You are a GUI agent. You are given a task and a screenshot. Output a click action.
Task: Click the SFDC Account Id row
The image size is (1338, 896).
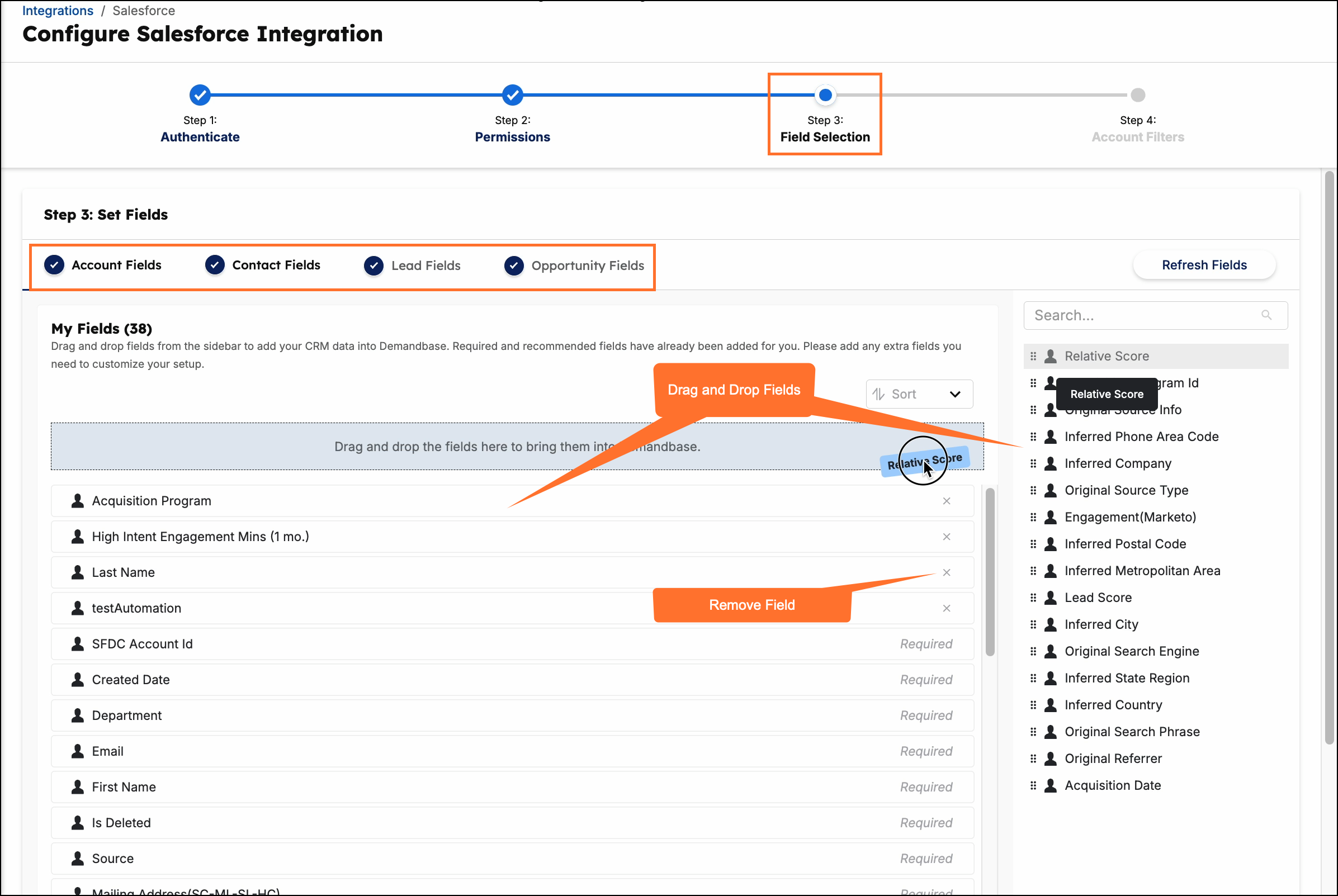point(512,644)
